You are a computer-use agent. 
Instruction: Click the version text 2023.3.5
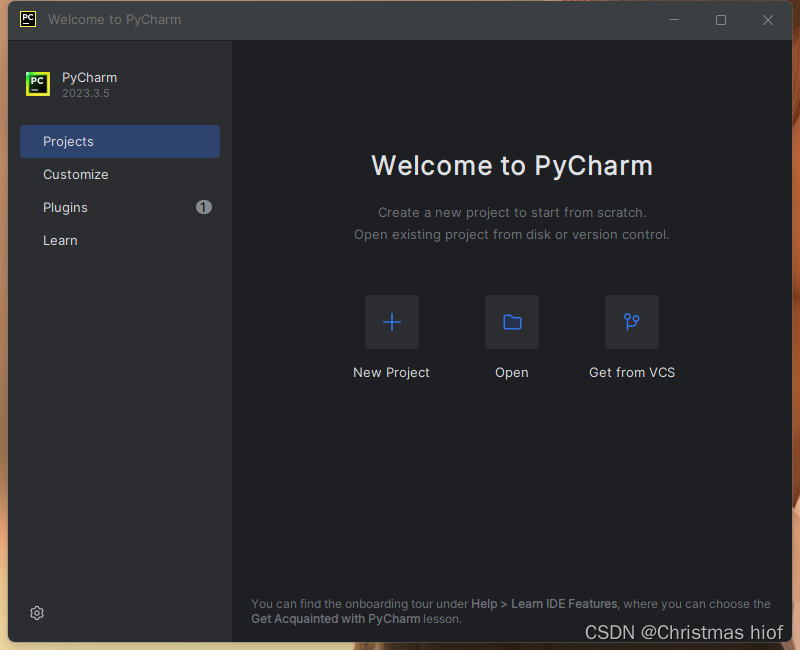[86, 93]
